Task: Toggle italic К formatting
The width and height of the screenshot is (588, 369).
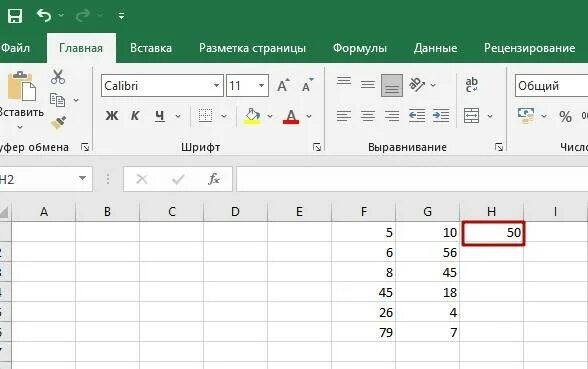Action: tap(135, 116)
